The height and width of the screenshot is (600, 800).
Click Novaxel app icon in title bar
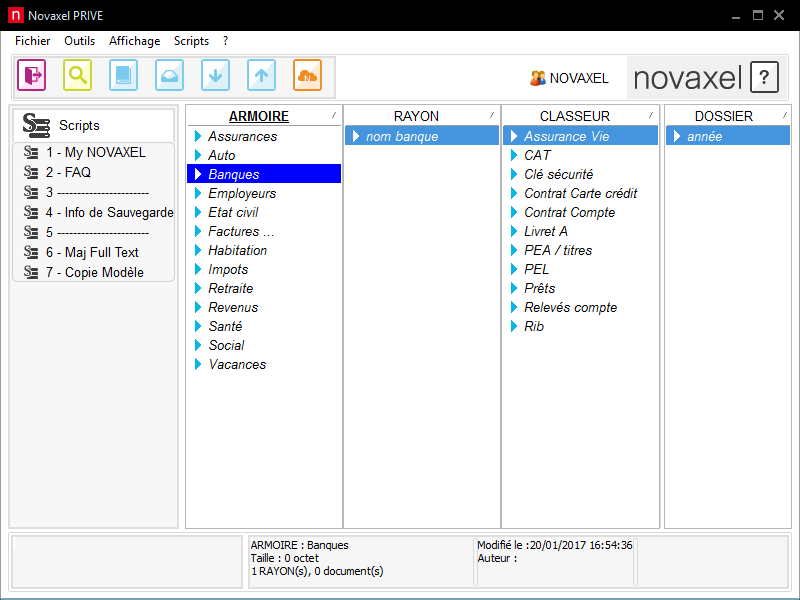(x=16, y=15)
